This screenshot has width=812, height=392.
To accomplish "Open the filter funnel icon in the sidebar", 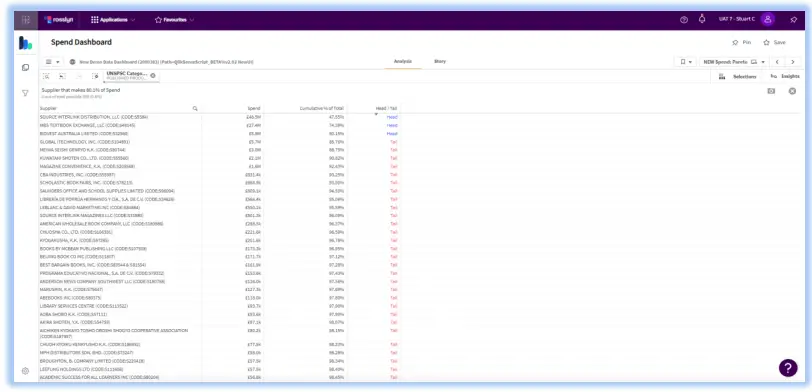I will click(x=25, y=93).
